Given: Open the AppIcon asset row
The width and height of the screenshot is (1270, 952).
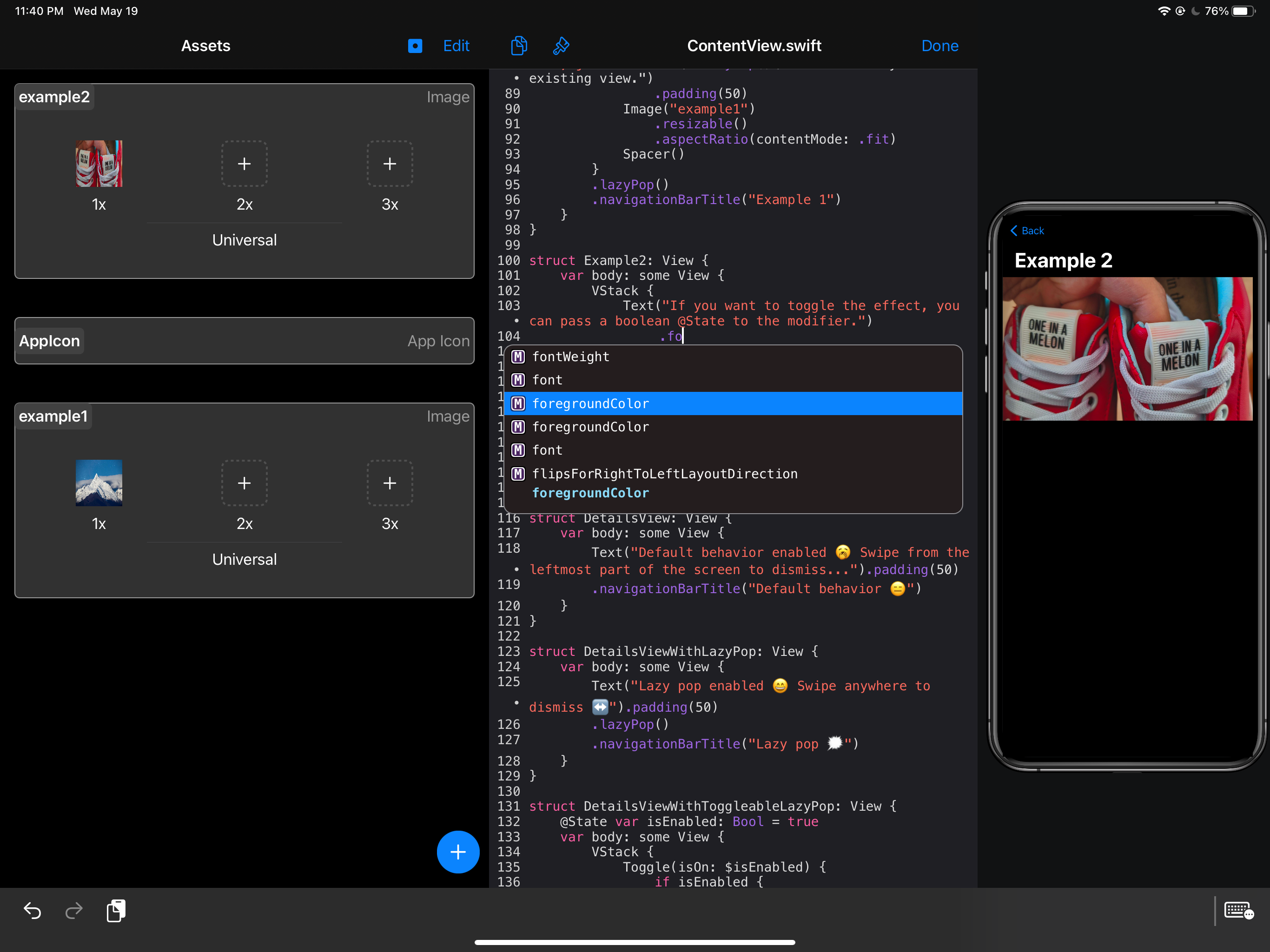Looking at the screenshot, I should pyautogui.click(x=245, y=341).
